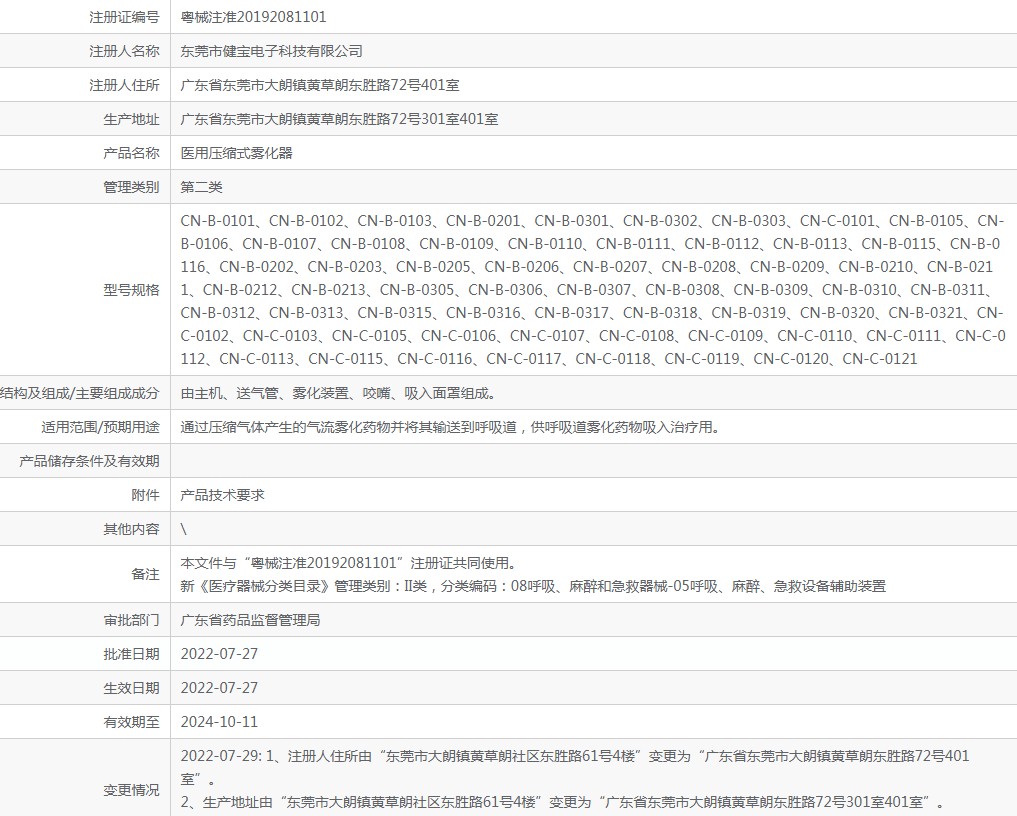Select remark line 新《医疗器械分类目录》管理类别
The width and height of the screenshot is (1017, 816).
point(533,586)
